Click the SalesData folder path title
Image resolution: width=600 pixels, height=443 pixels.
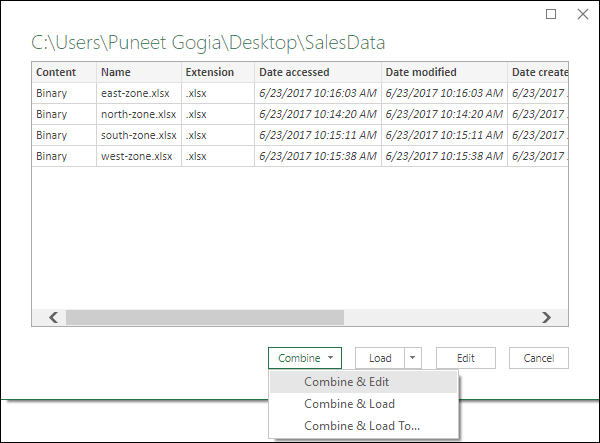pos(208,43)
